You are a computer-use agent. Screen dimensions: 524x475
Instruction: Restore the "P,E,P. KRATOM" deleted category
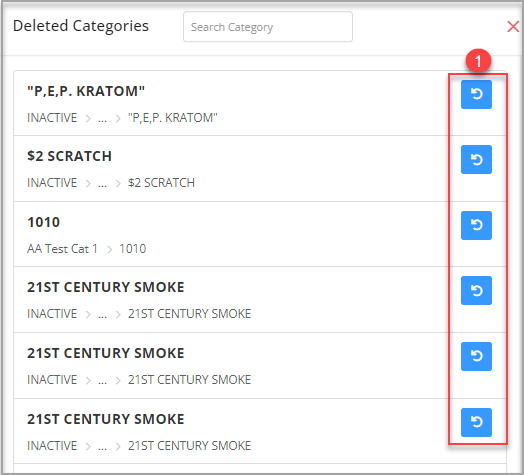click(476, 94)
